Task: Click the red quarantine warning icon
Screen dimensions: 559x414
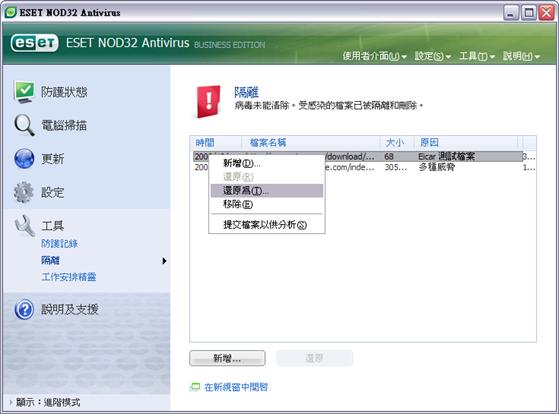Action: 209,101
